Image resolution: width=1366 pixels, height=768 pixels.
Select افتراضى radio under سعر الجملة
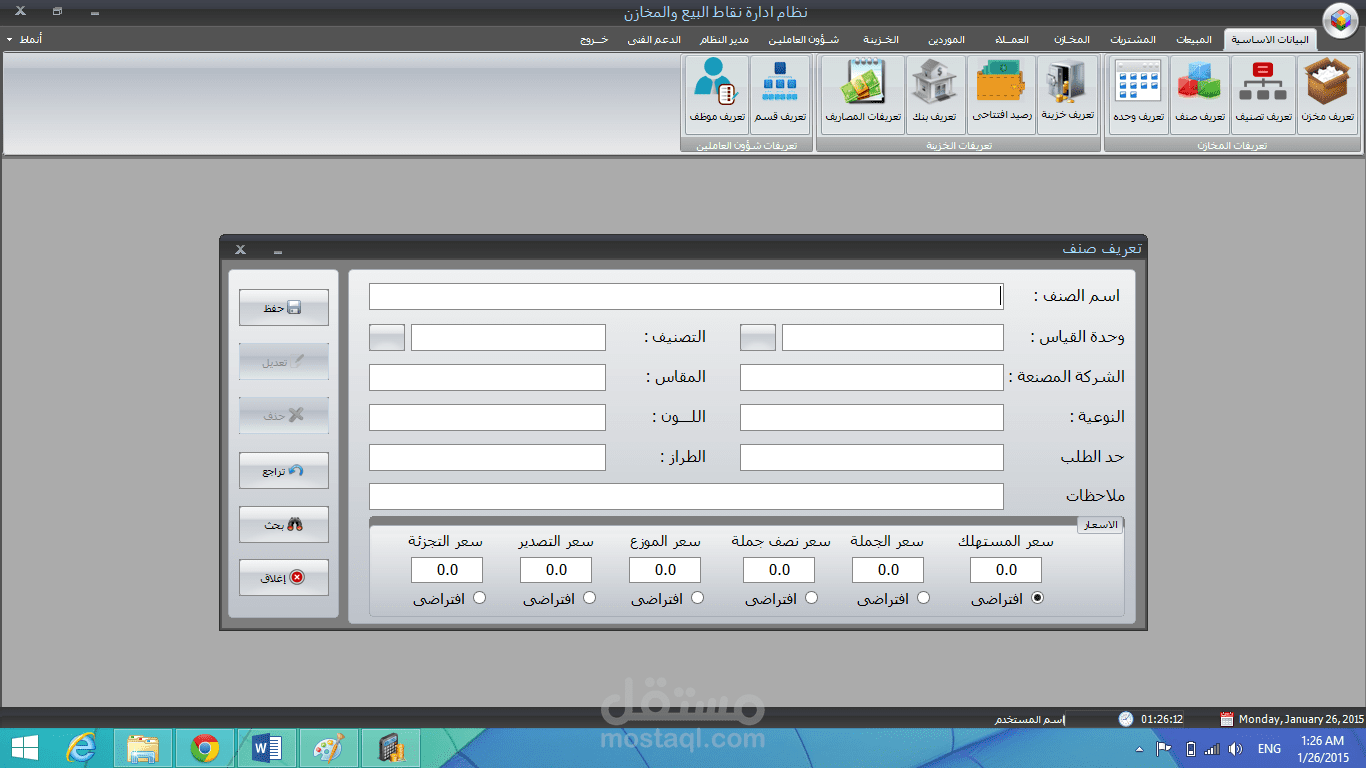click(x=923, y=597)
